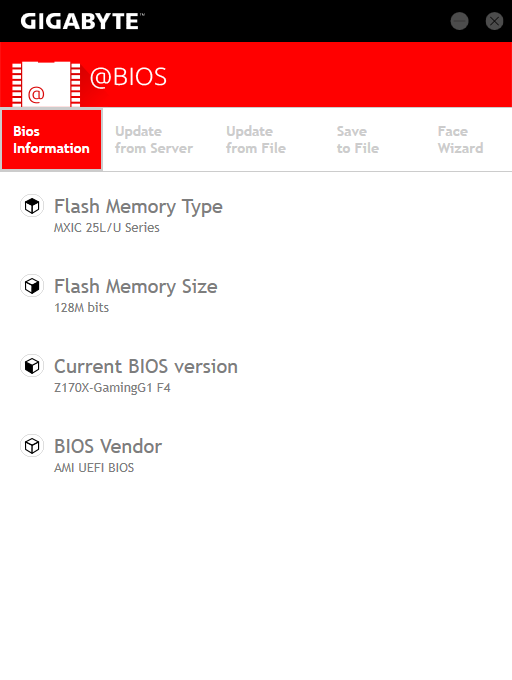The height and width of the screenshot is (680, 512).
Task: Click the MXIC 25L/U Series value
Action: coord(107,228)
